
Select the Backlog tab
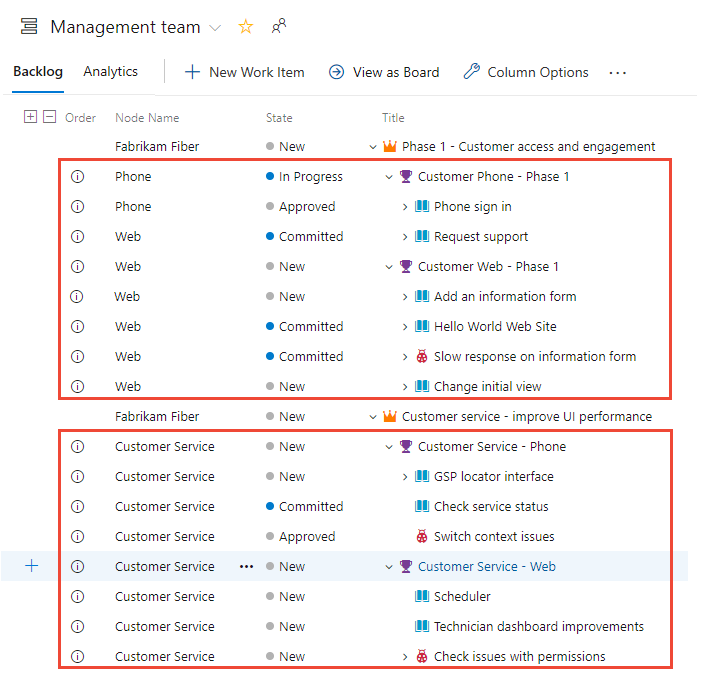[38, 72]
